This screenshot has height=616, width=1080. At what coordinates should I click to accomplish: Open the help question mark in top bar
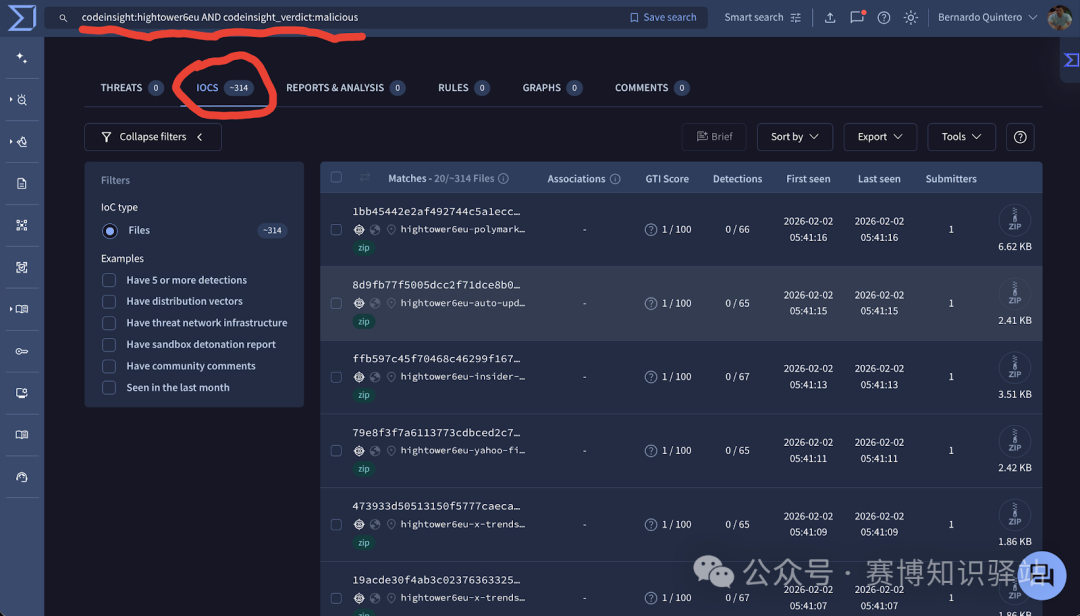tap(884, 18)
